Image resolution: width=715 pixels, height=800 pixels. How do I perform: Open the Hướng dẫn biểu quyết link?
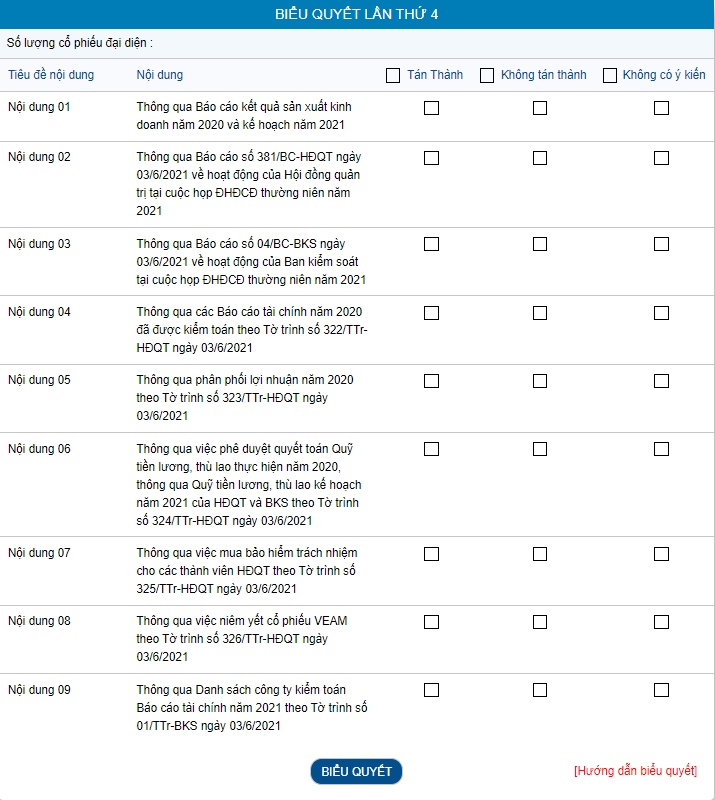coord(635,770)
